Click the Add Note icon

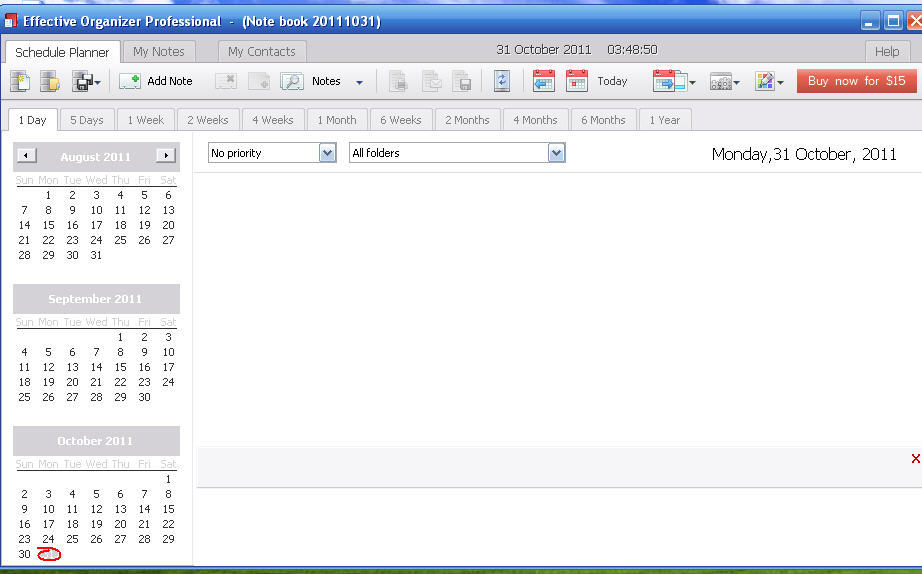click(130, 81)
